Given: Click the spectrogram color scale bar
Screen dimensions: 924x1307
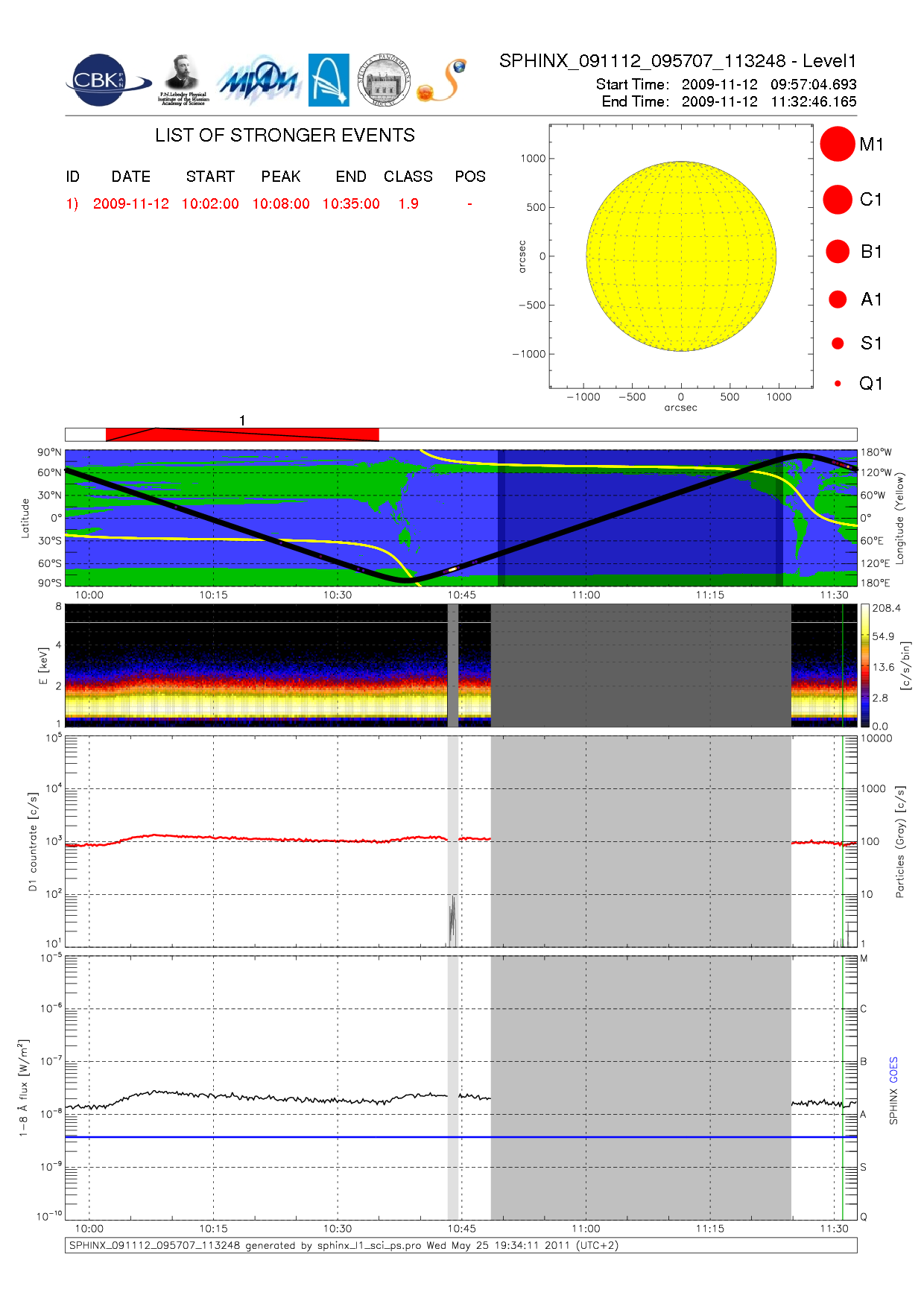Looking at the screenshot, I should 864,665.
